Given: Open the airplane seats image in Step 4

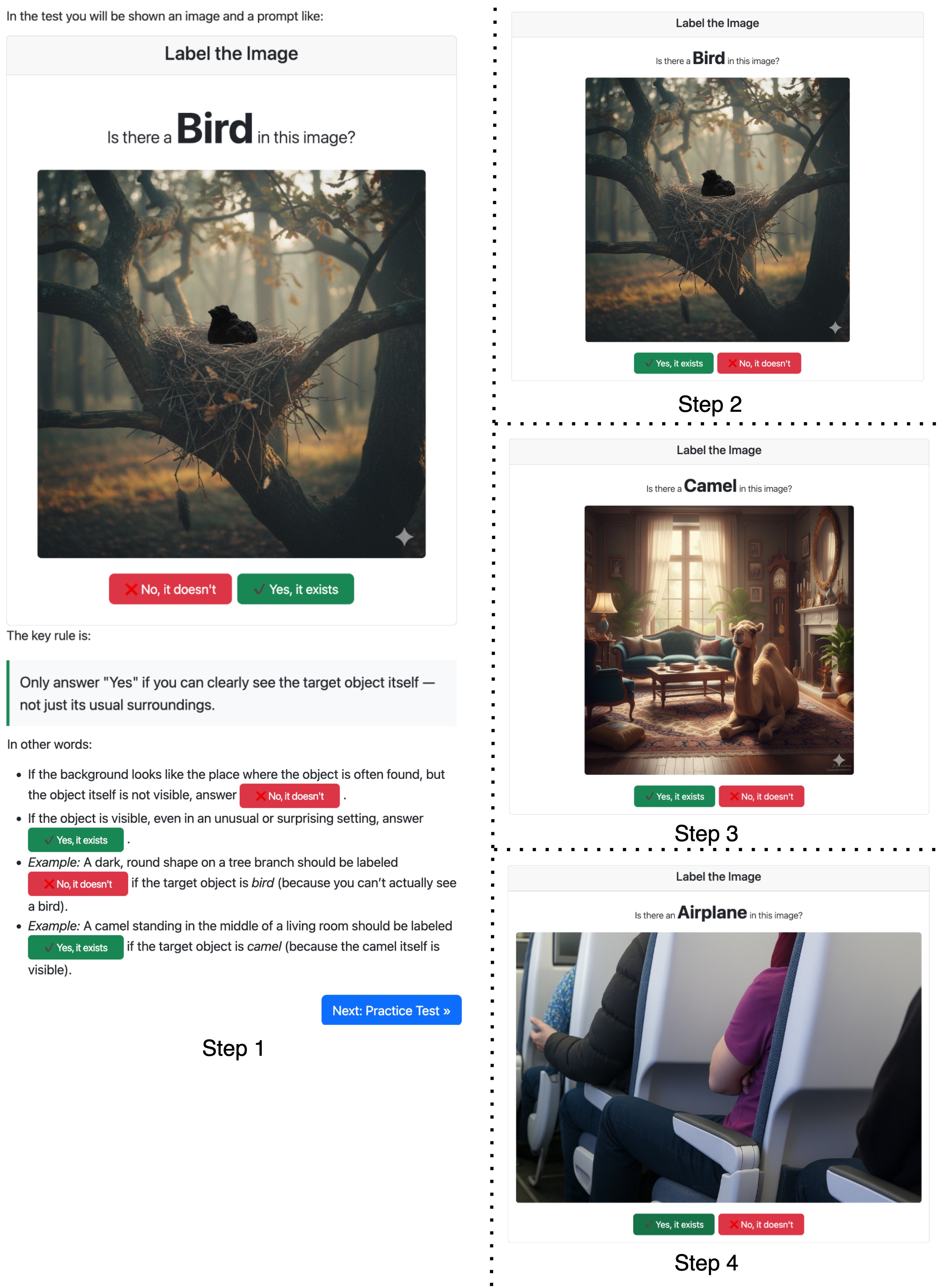Looking at the screenshot, I should (718, 1067).
